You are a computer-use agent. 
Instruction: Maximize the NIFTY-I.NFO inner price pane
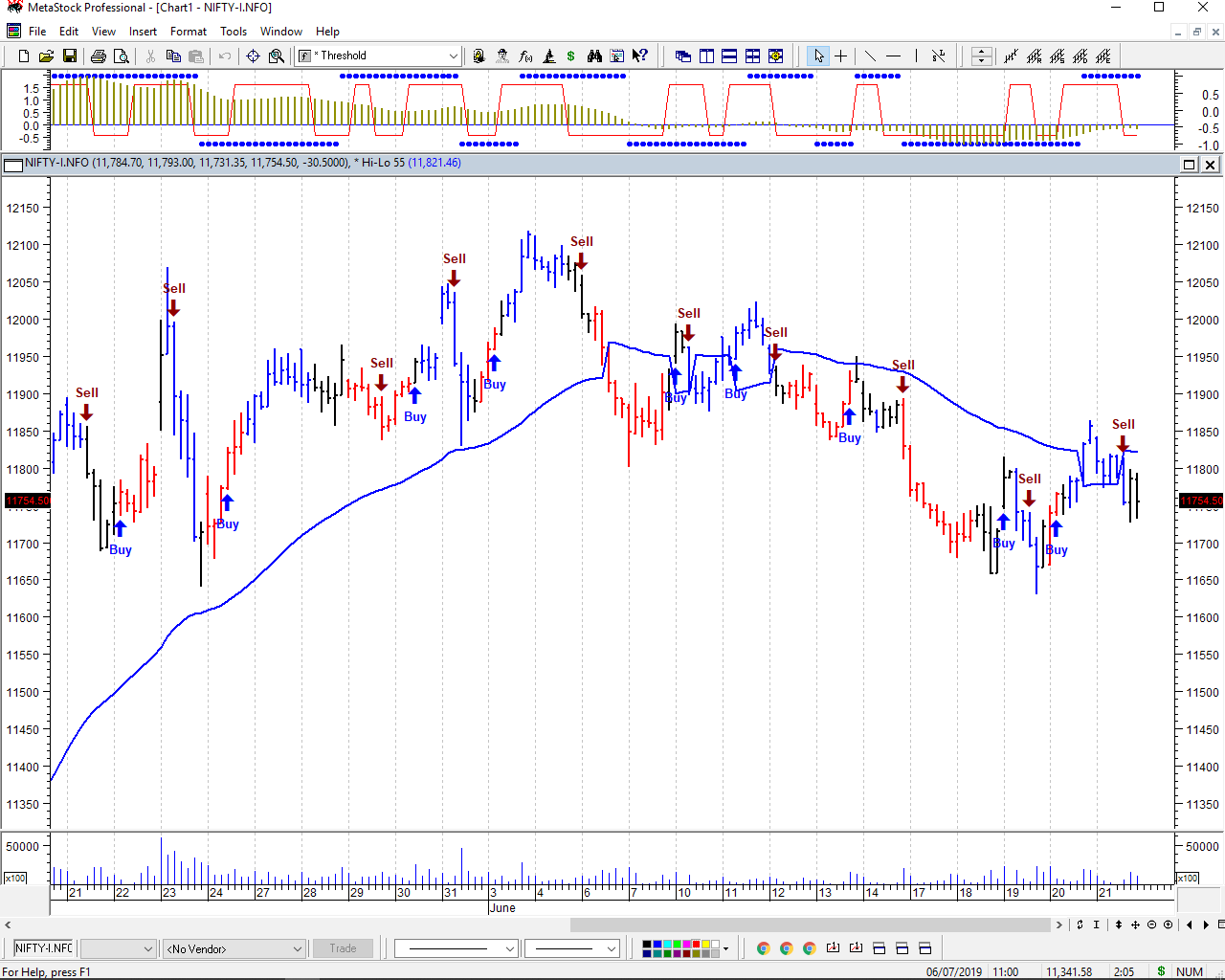click(1190, 165)
